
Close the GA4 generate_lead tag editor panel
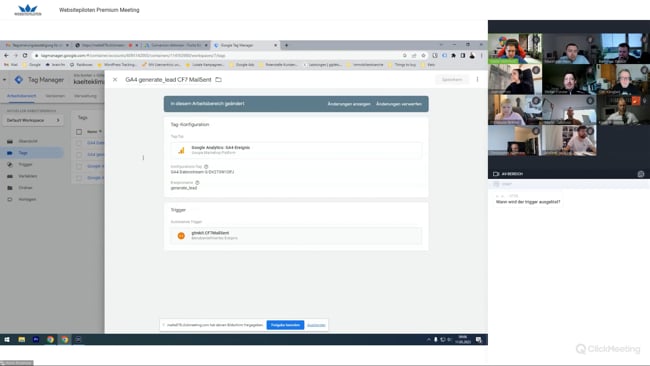pyautogui.click(x=115, y=80)
